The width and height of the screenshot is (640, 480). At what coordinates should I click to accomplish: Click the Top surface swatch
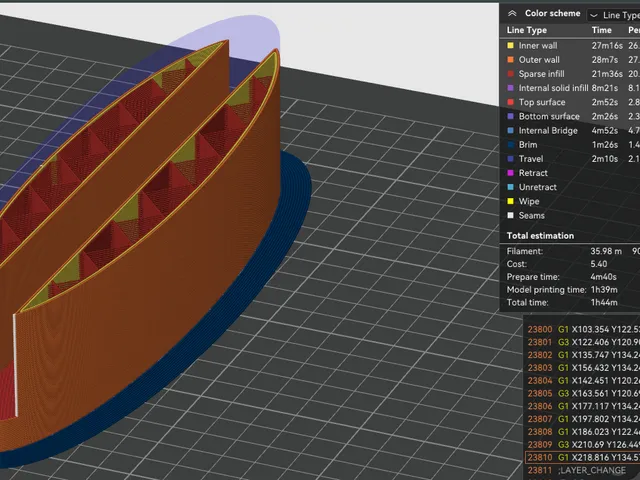510,102
